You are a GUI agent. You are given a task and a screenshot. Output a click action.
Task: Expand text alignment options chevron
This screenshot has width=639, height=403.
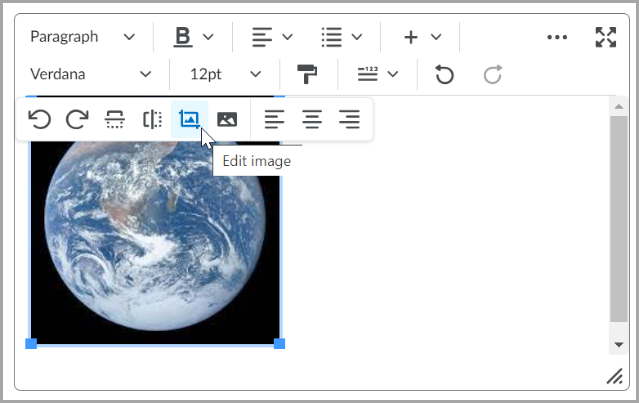click(x=287, y=37)
